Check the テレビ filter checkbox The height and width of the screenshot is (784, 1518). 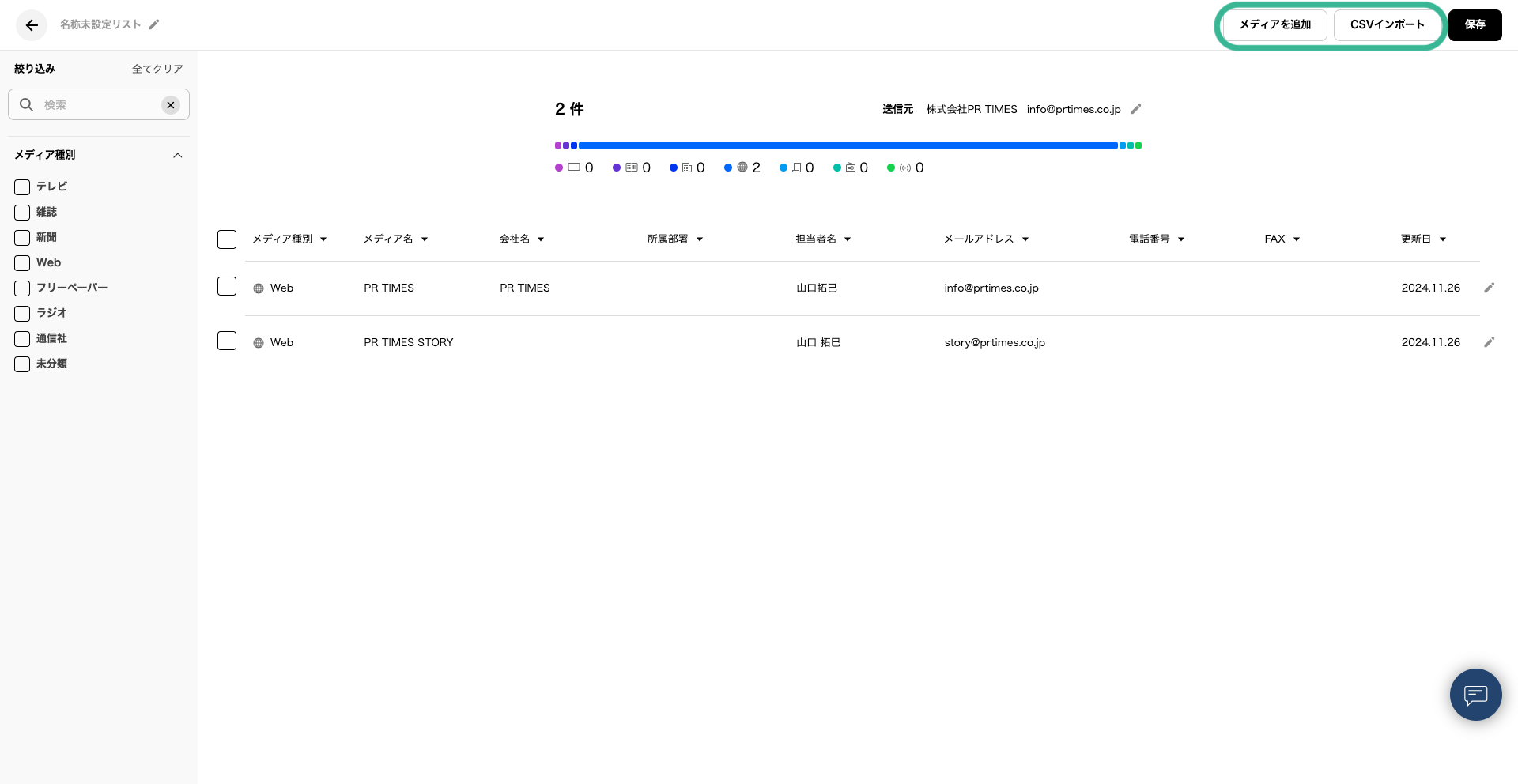click(22, 187)
